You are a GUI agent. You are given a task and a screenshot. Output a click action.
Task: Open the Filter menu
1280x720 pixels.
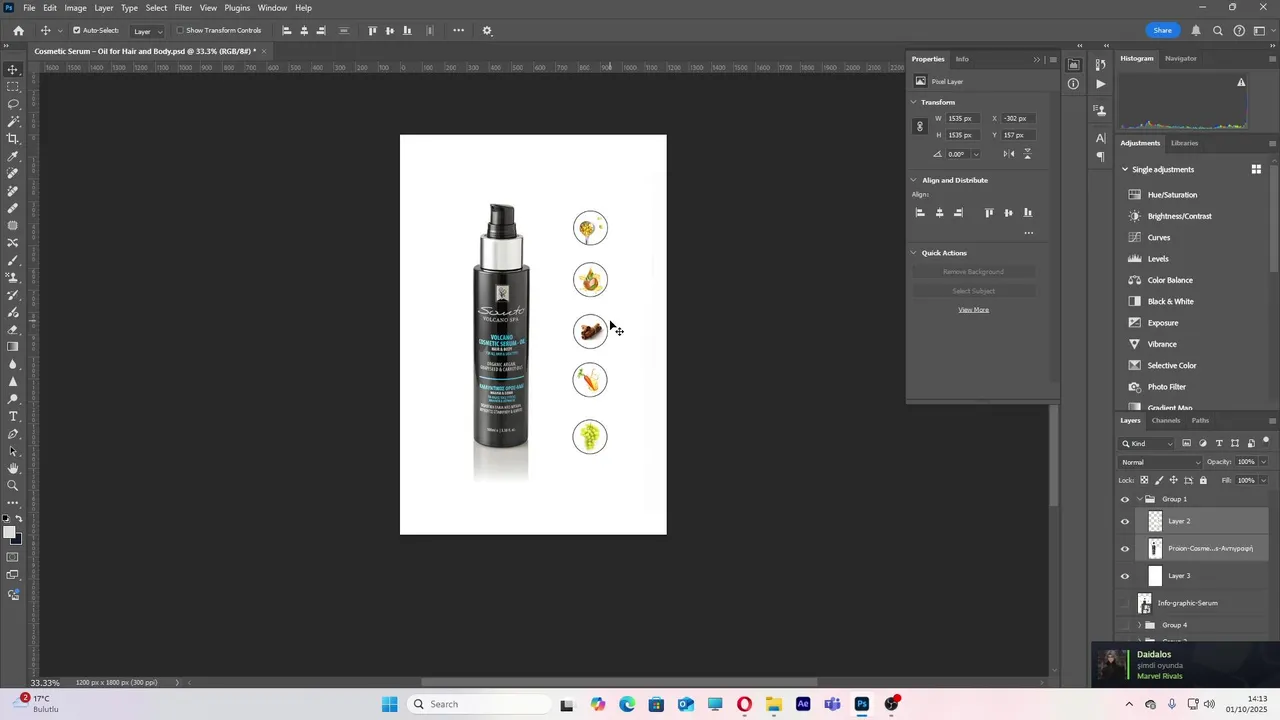[183, 8]
